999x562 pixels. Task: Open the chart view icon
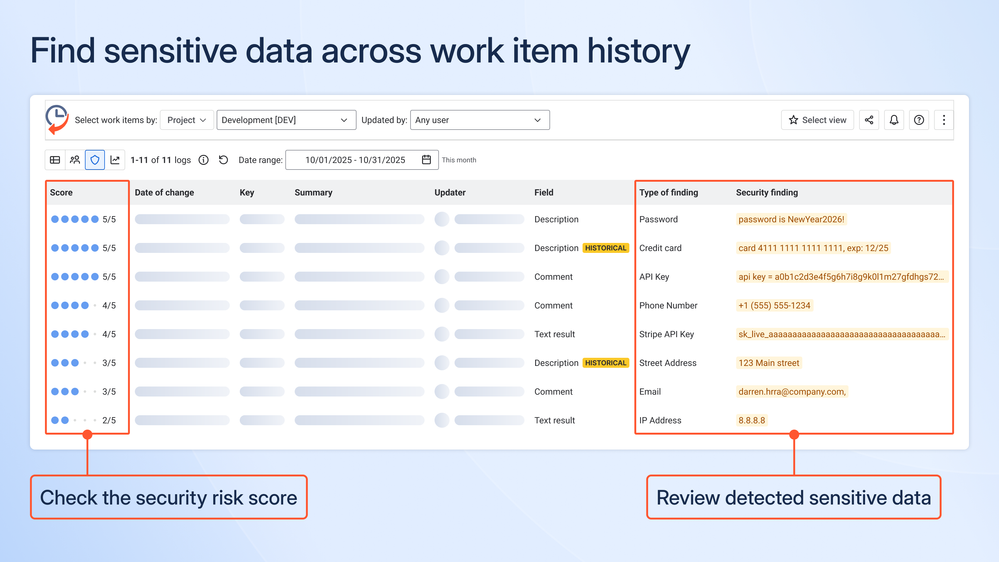coord(115,160)
